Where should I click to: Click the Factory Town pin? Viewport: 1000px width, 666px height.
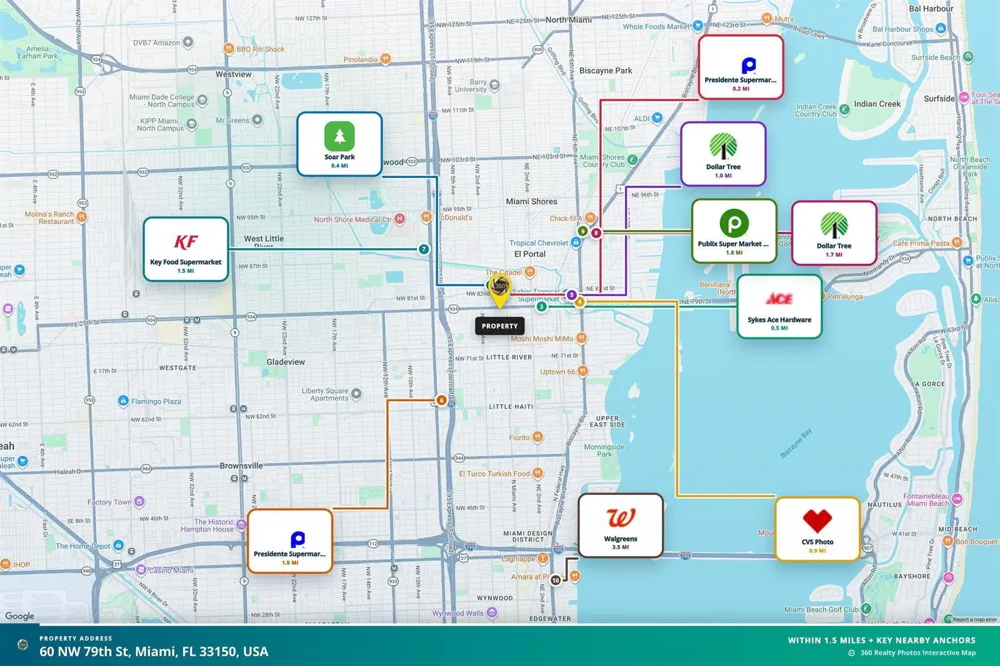point(138,502)
